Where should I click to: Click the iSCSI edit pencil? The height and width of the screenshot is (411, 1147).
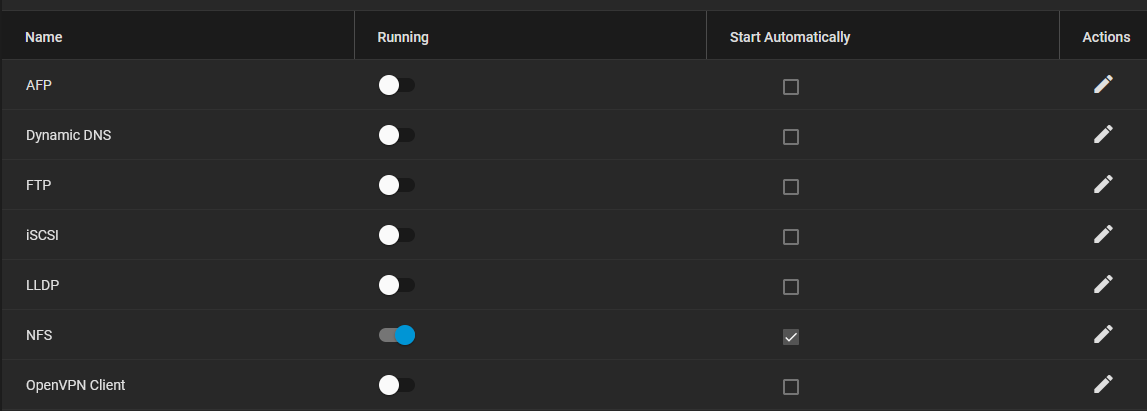1103,235
